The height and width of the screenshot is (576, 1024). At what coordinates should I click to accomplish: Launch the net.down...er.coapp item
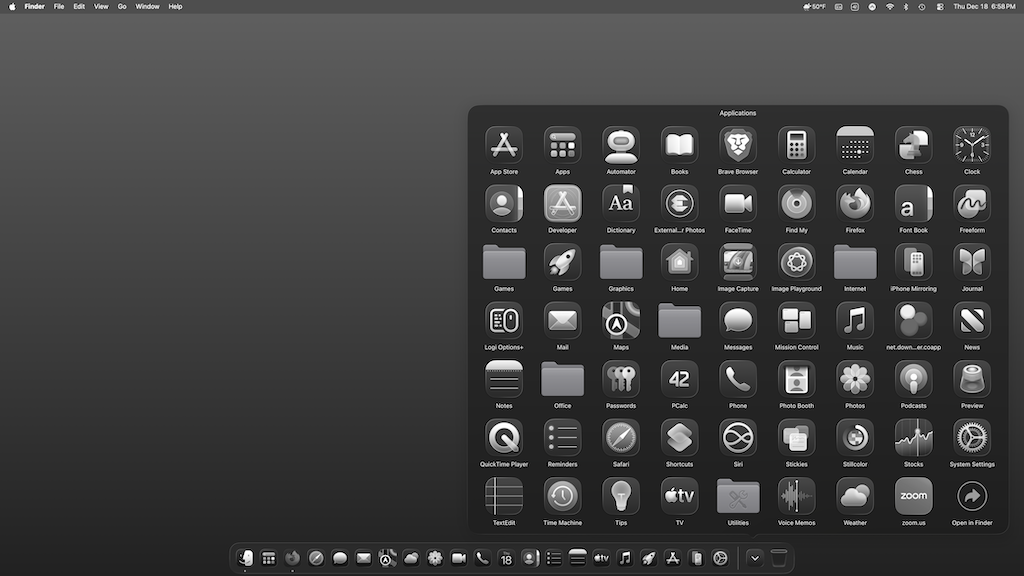(913, 321)
